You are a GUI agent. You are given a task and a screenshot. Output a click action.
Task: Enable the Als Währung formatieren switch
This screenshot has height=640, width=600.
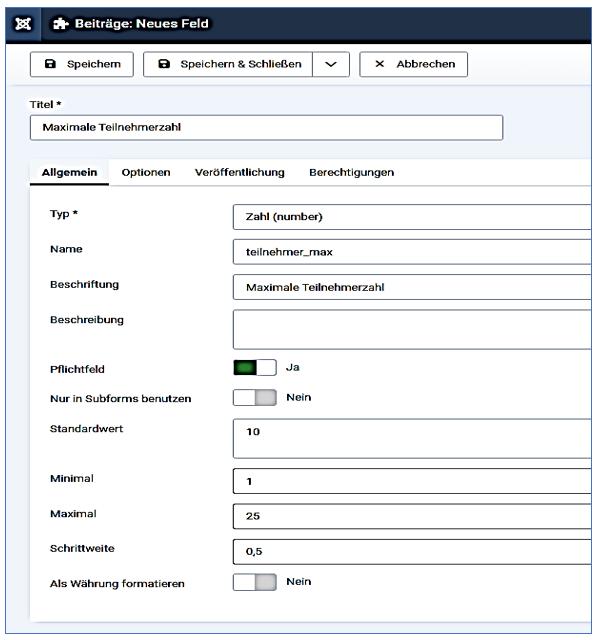(252, 582)
